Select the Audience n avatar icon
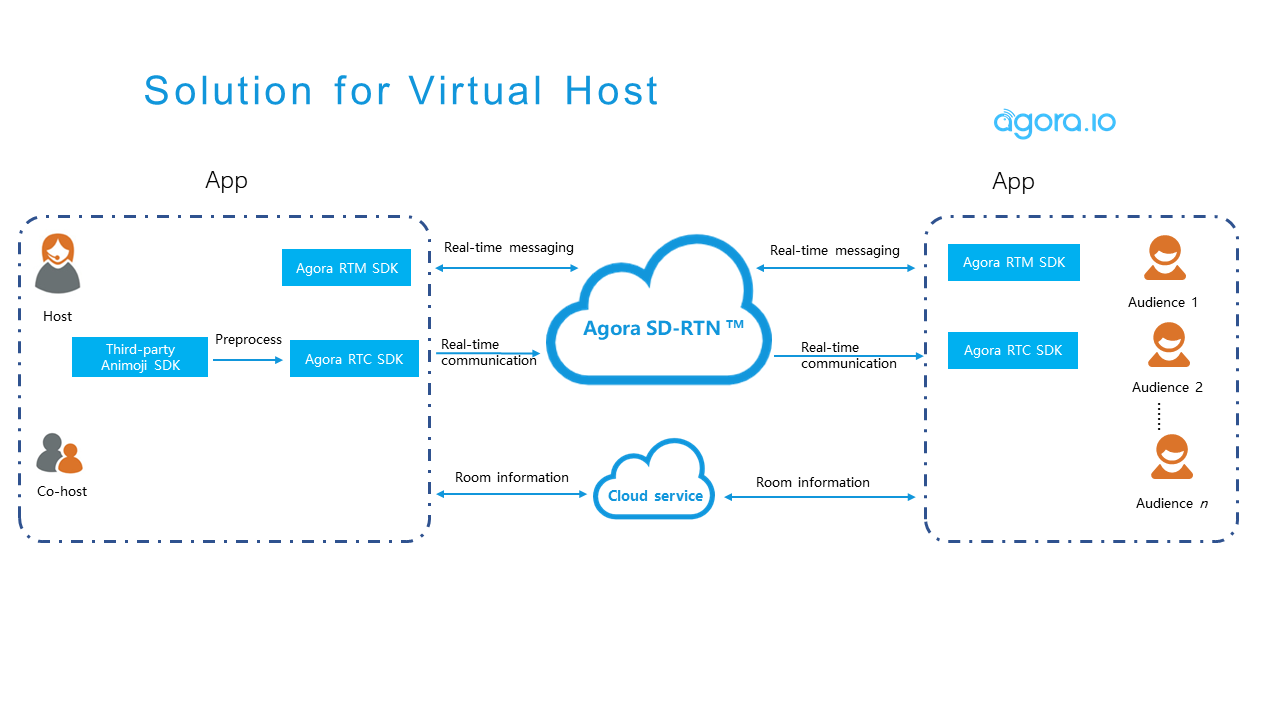Image resolution: width=1280 pixels, height=720 pixels. [x=1171, y=457]
